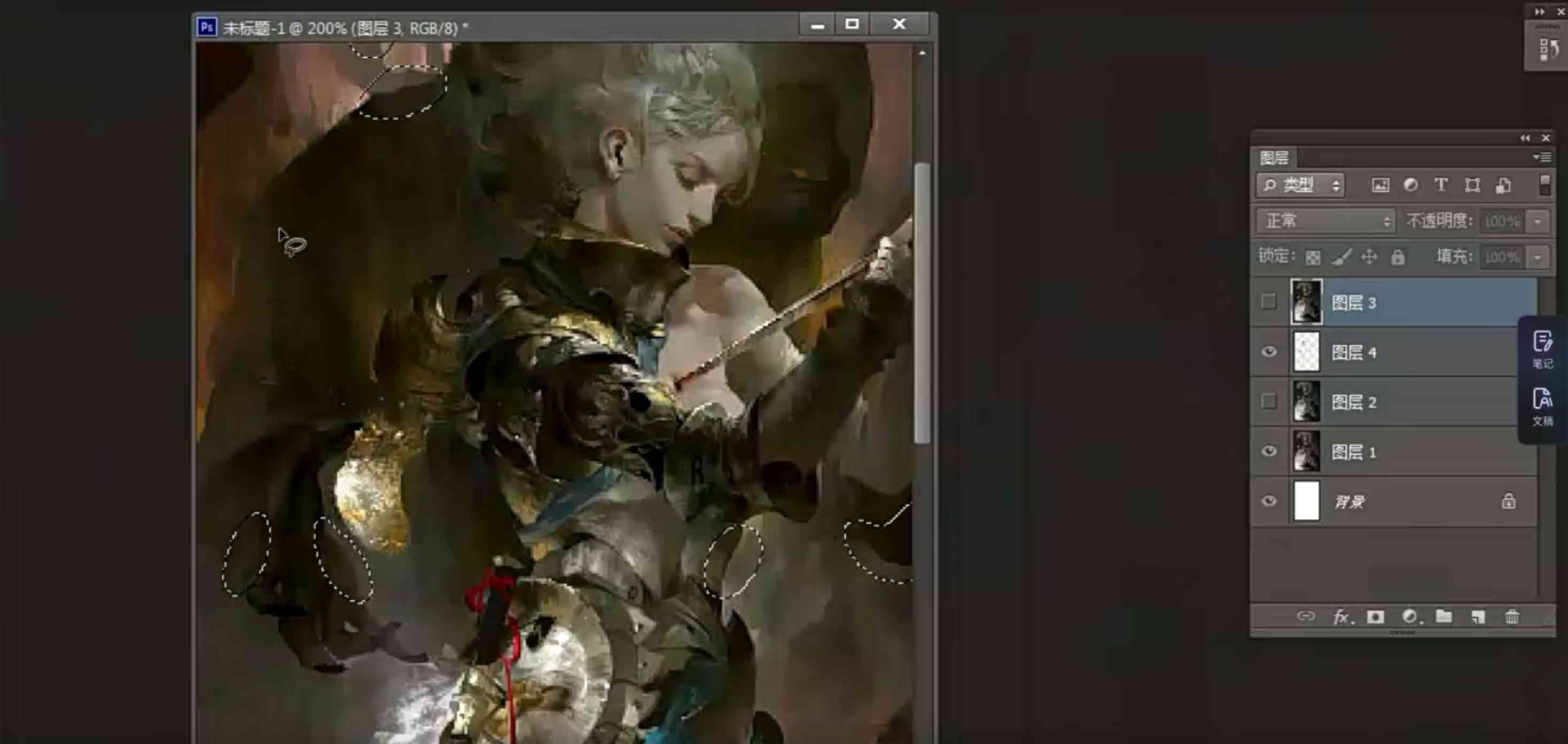Filter layers by type (T) icon
The image size is (1568, 744).
1440,185
